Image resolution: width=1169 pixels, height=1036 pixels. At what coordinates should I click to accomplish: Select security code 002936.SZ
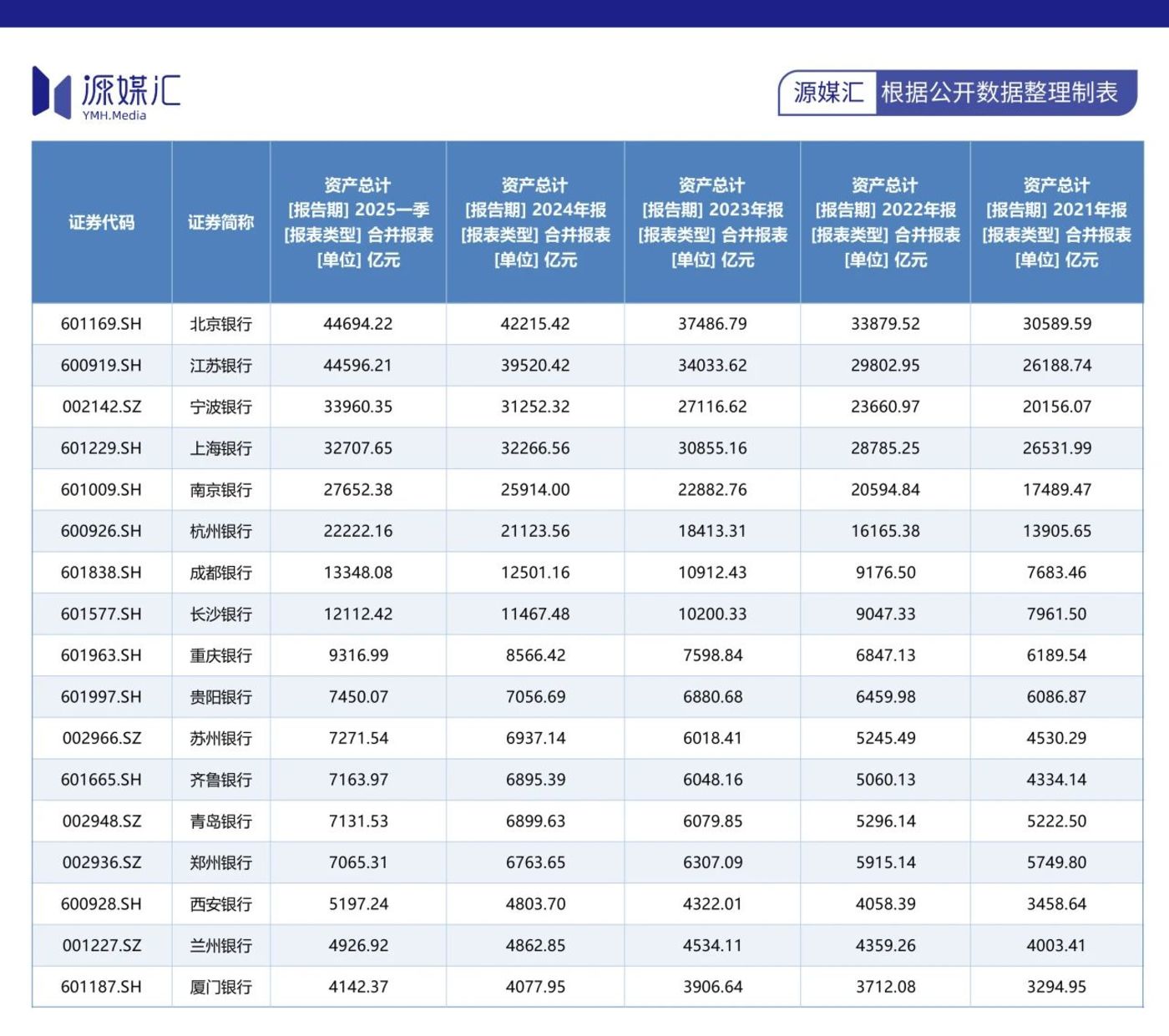click(x=102, y=862)
